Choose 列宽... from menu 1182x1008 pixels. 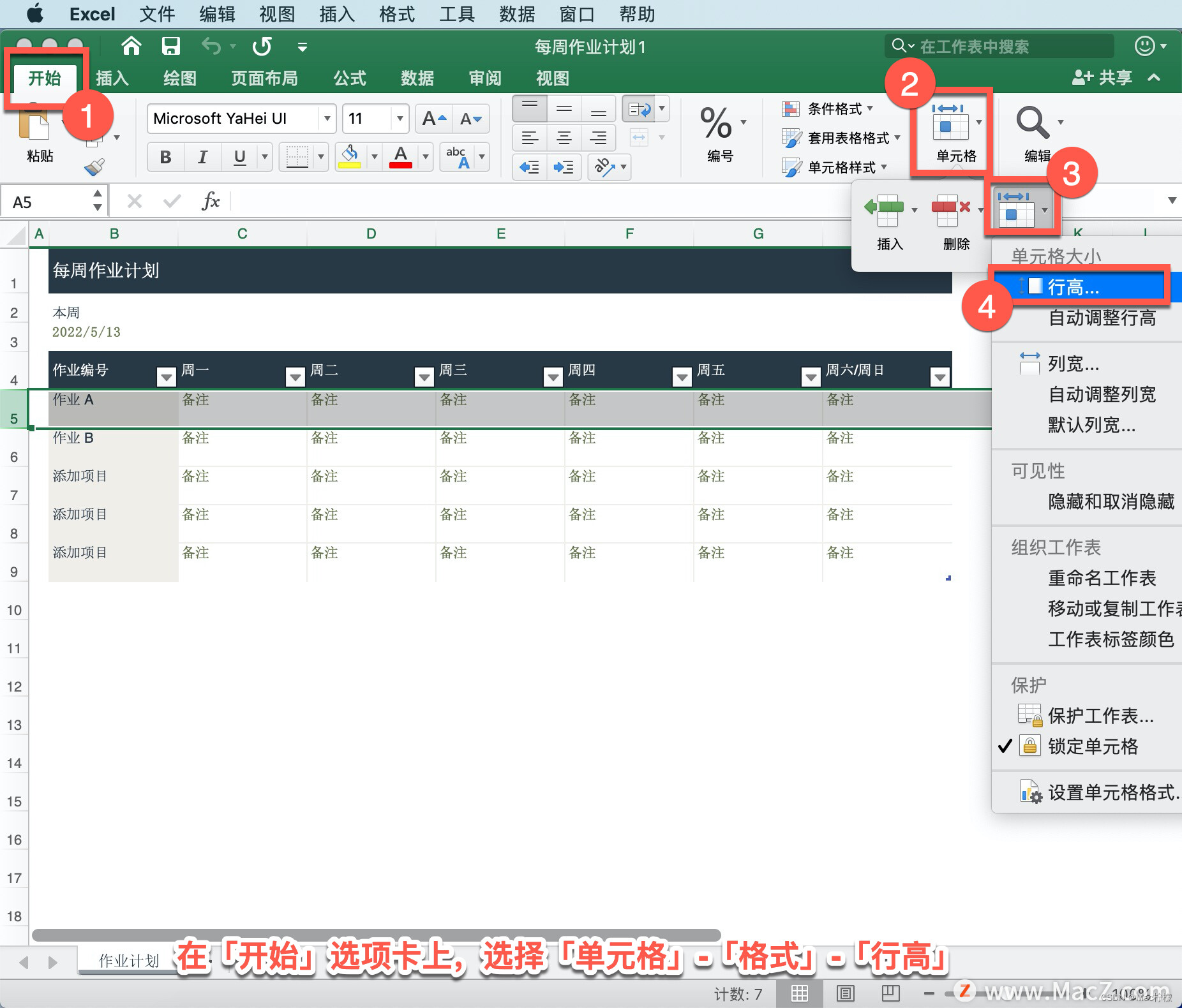(1074, 364)
